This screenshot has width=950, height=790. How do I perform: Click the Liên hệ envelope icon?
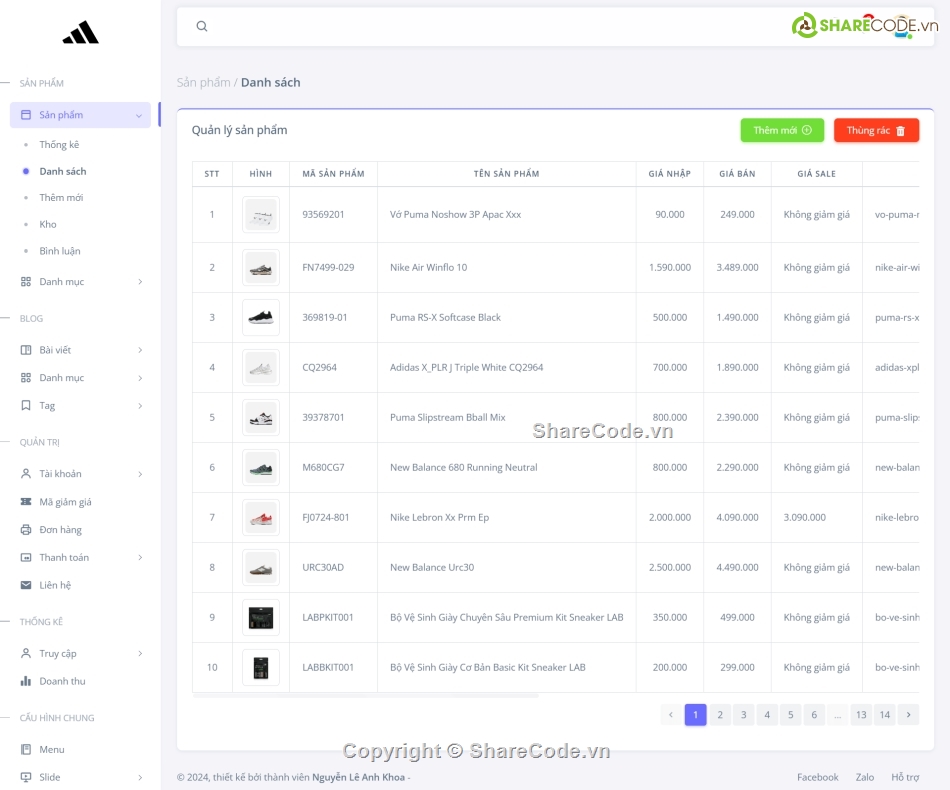25,585
